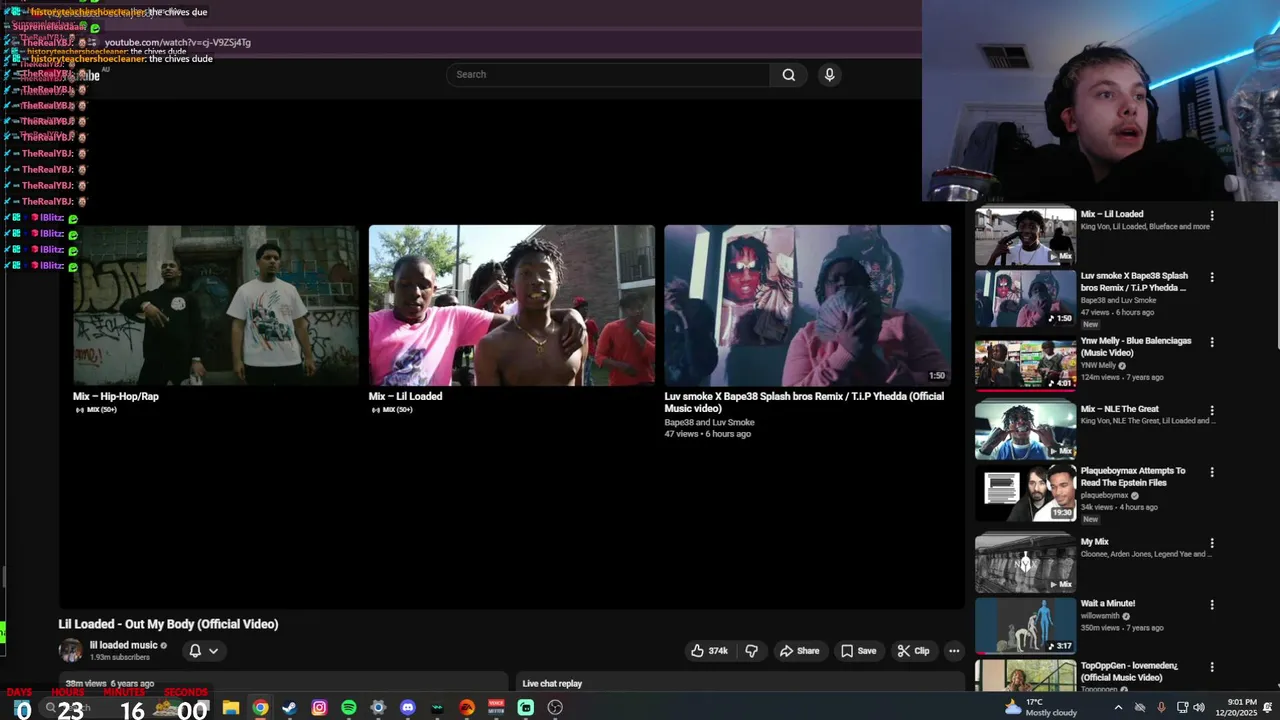The height and width of the screenshot is (720, 1280).
Task: Start voice search with the microphone icon
Action: click(829, 74)
